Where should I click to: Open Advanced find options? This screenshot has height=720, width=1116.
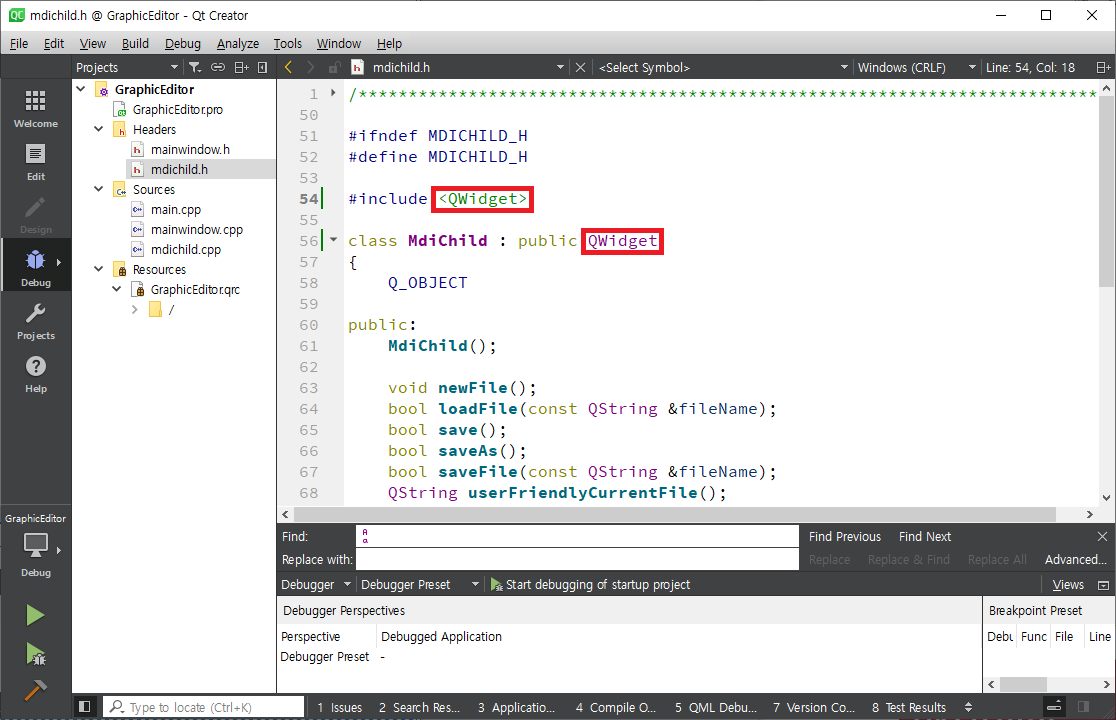click(x=1075, y=560)
